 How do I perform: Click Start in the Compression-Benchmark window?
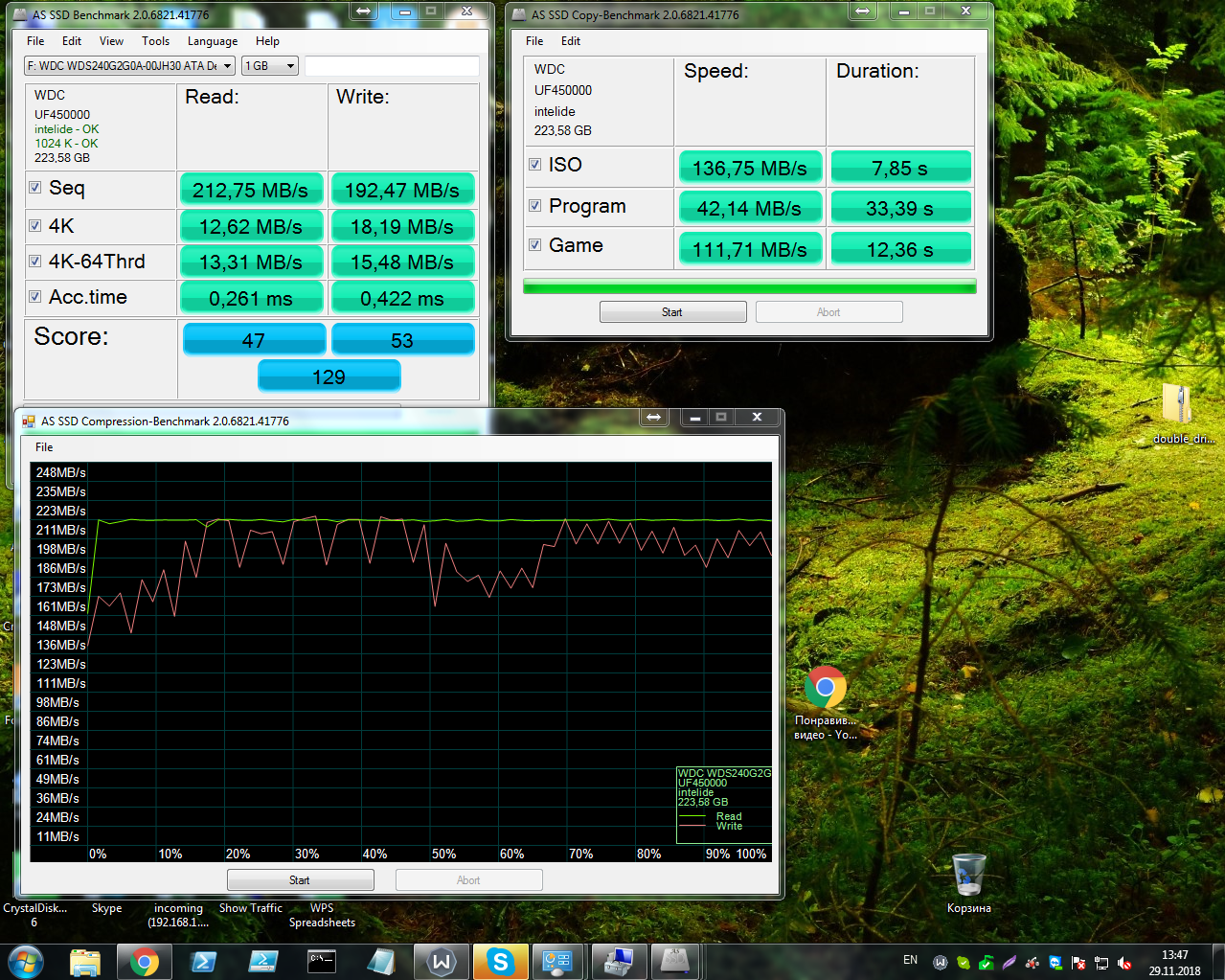point(300,880)
